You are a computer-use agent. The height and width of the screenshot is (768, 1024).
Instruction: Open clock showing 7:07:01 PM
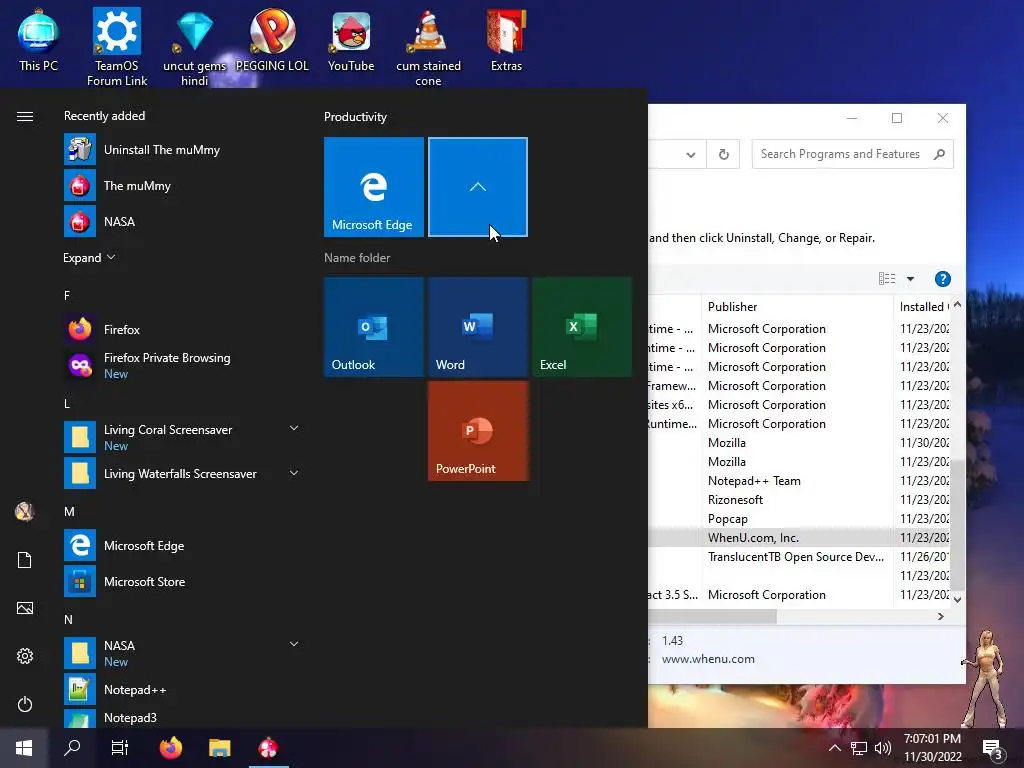coord(933,748)
